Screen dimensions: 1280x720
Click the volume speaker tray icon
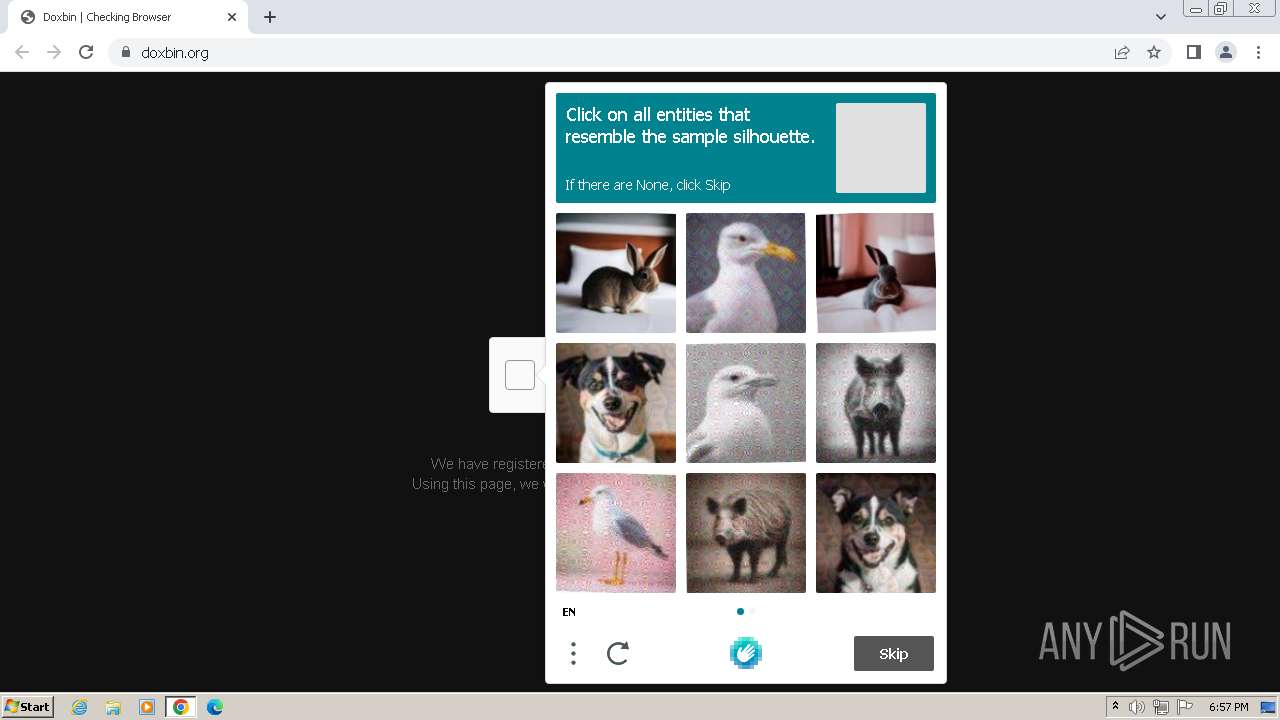[1137, 707]
